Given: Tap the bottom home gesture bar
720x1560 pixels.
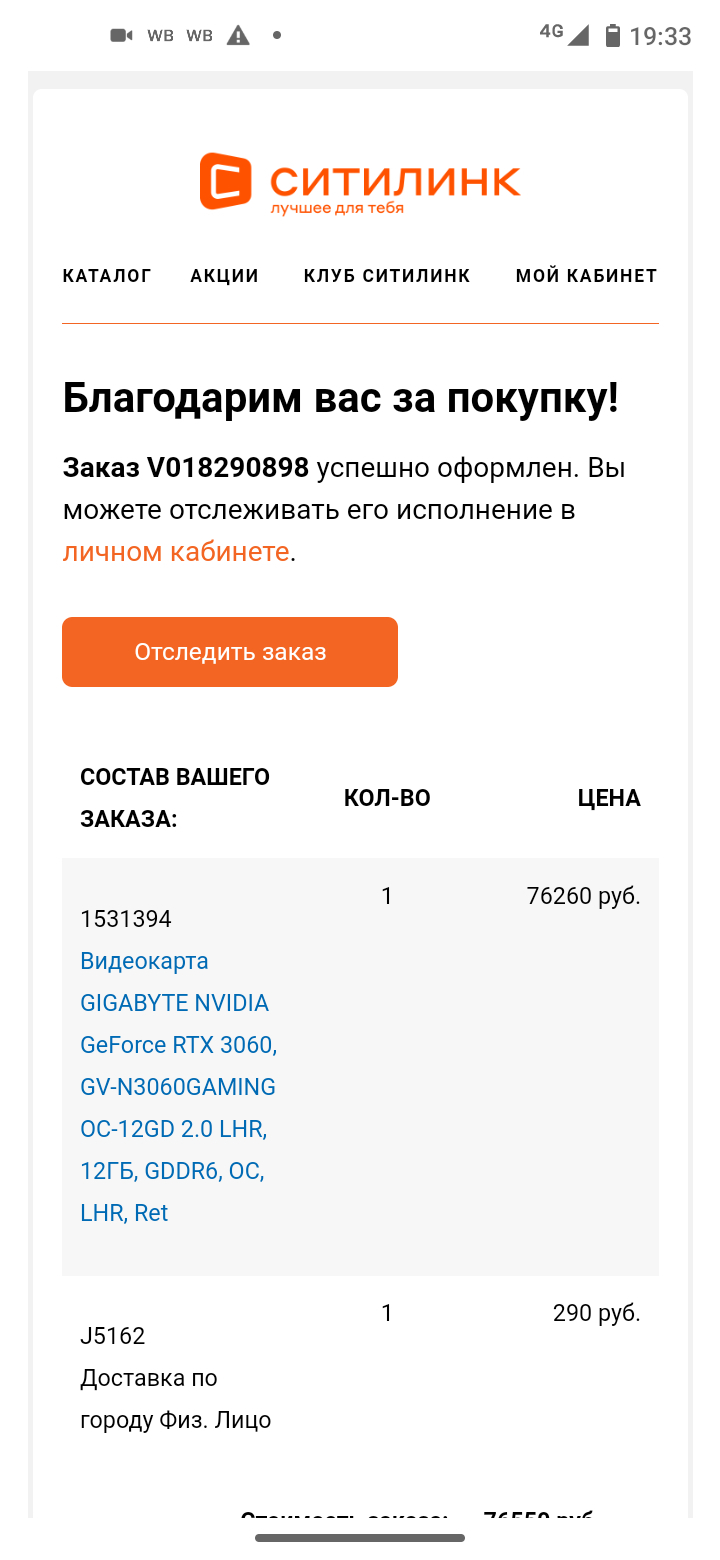Looking at the screenshot, I should pos(360,1537).
